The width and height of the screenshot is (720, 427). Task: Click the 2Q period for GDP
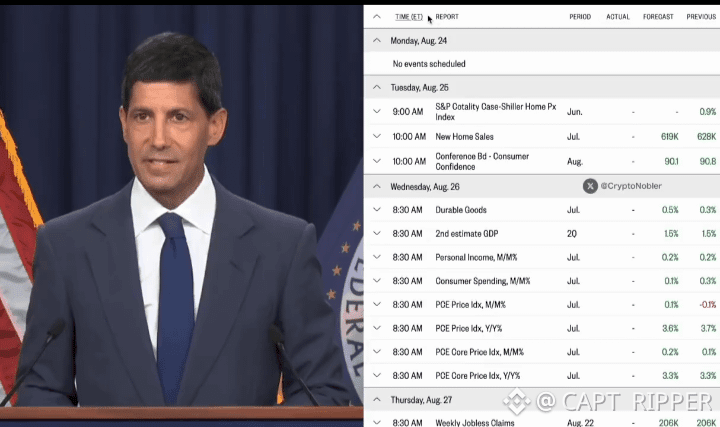pos(572,233)
